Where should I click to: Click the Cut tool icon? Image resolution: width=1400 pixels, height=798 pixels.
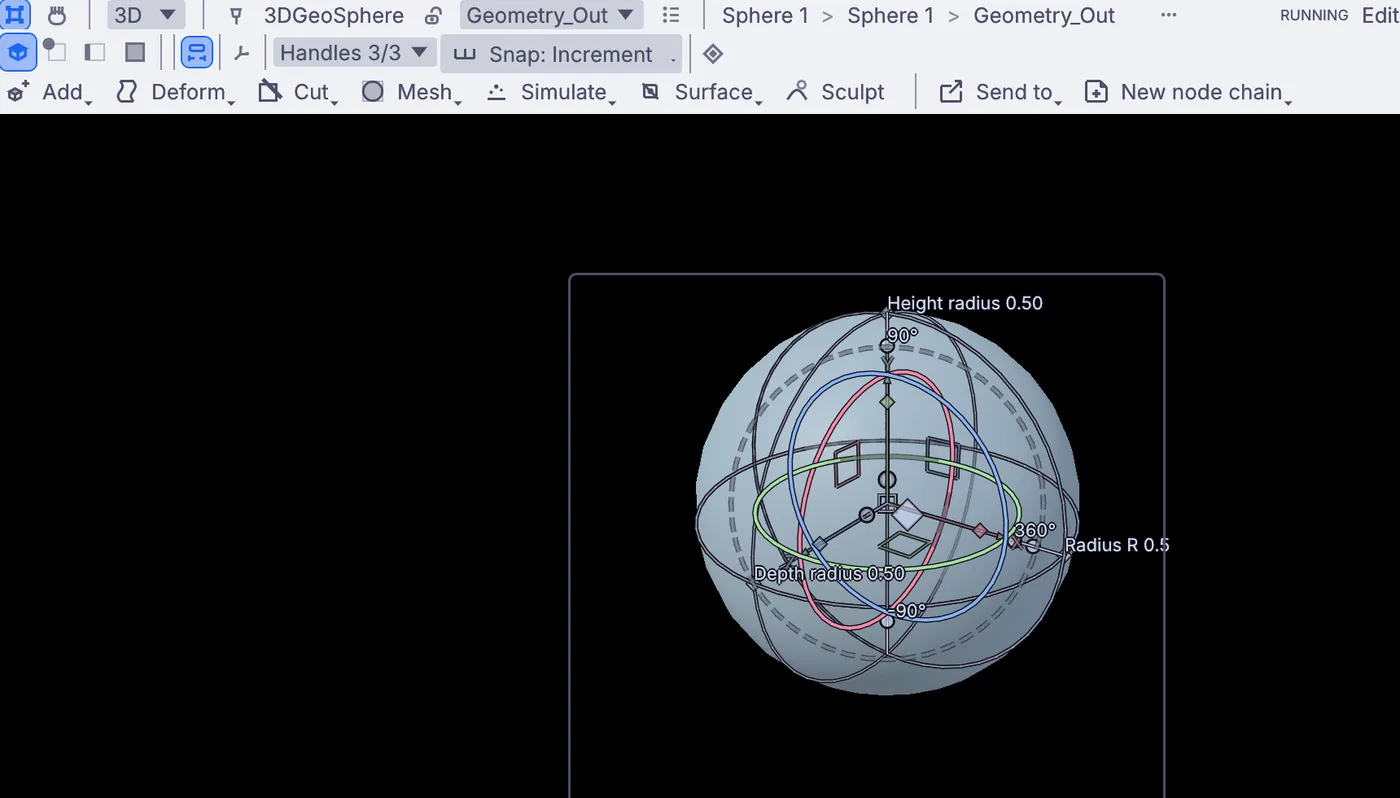point(270,92)
